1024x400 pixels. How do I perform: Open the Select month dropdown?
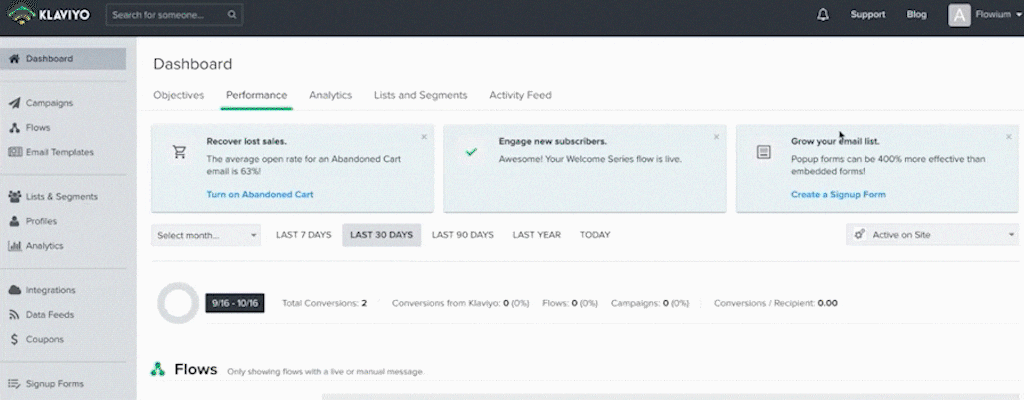[x=206, y=235]
